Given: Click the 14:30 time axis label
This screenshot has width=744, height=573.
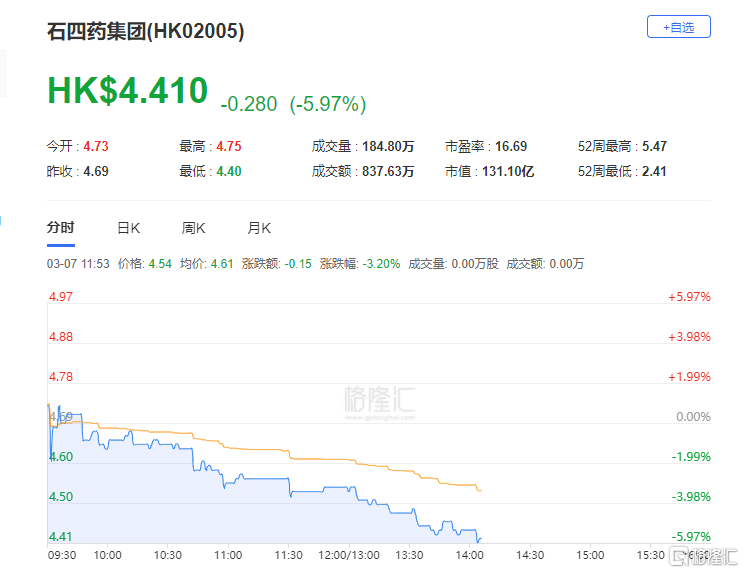Looking at the screenshot, I should (530, 555).
